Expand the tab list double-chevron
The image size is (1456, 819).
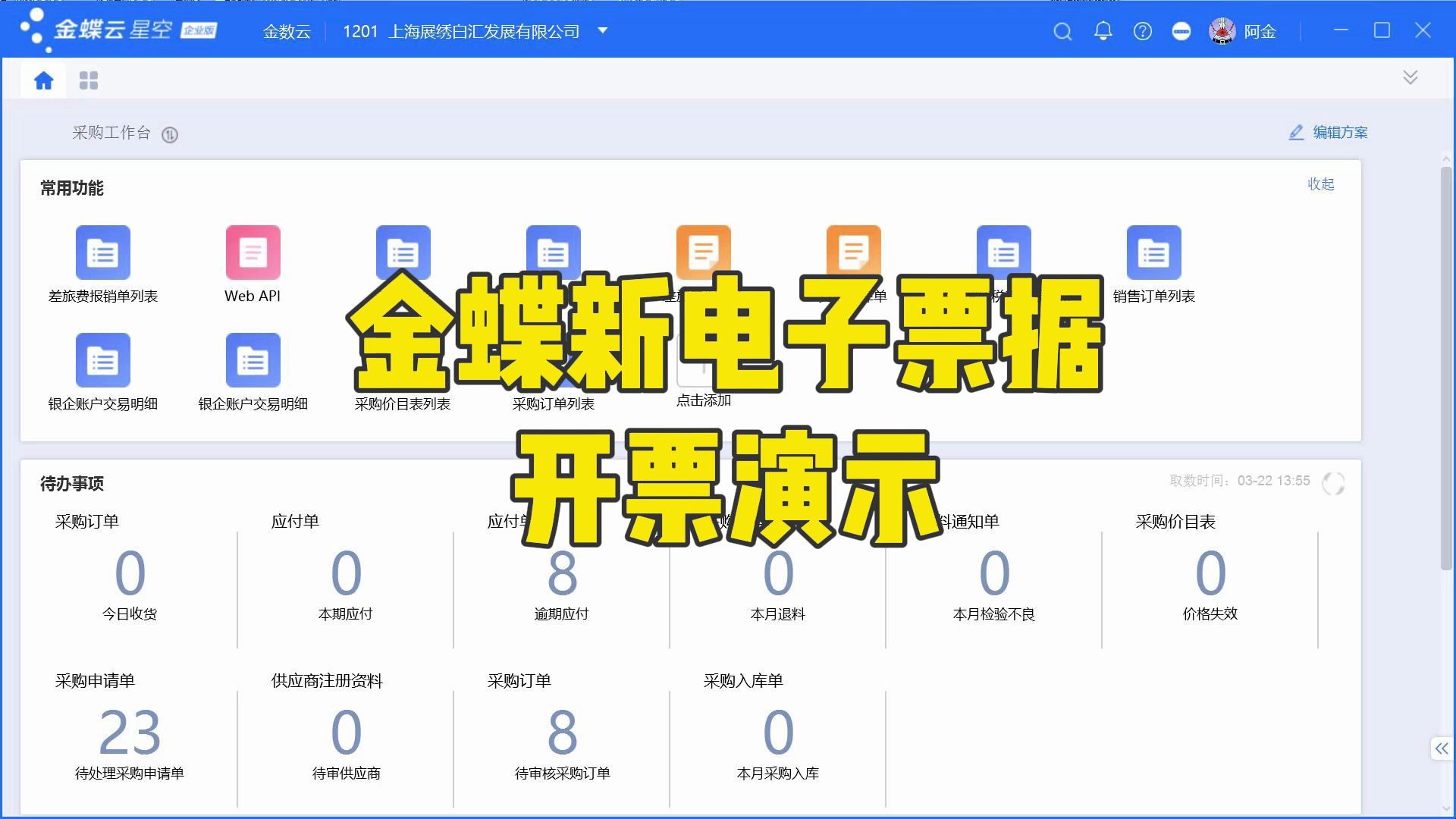pyautogui.click(x=1410, y=77)
